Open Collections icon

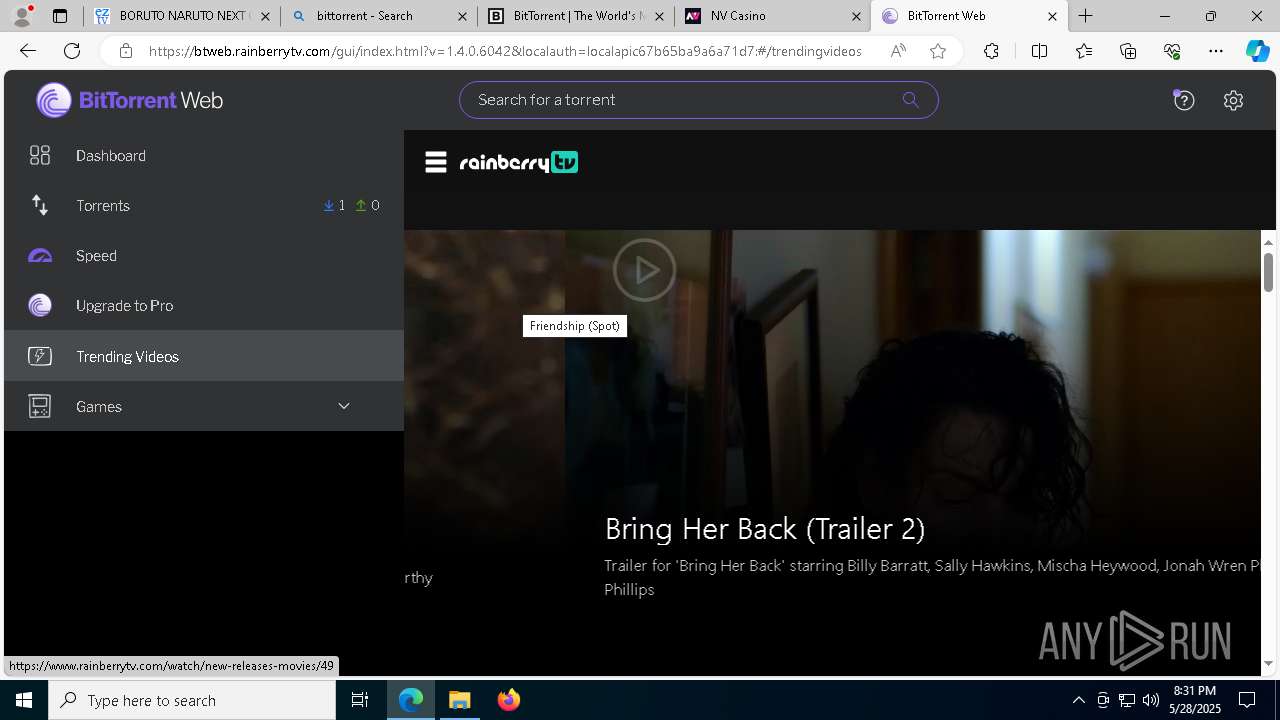[1128, 51]
